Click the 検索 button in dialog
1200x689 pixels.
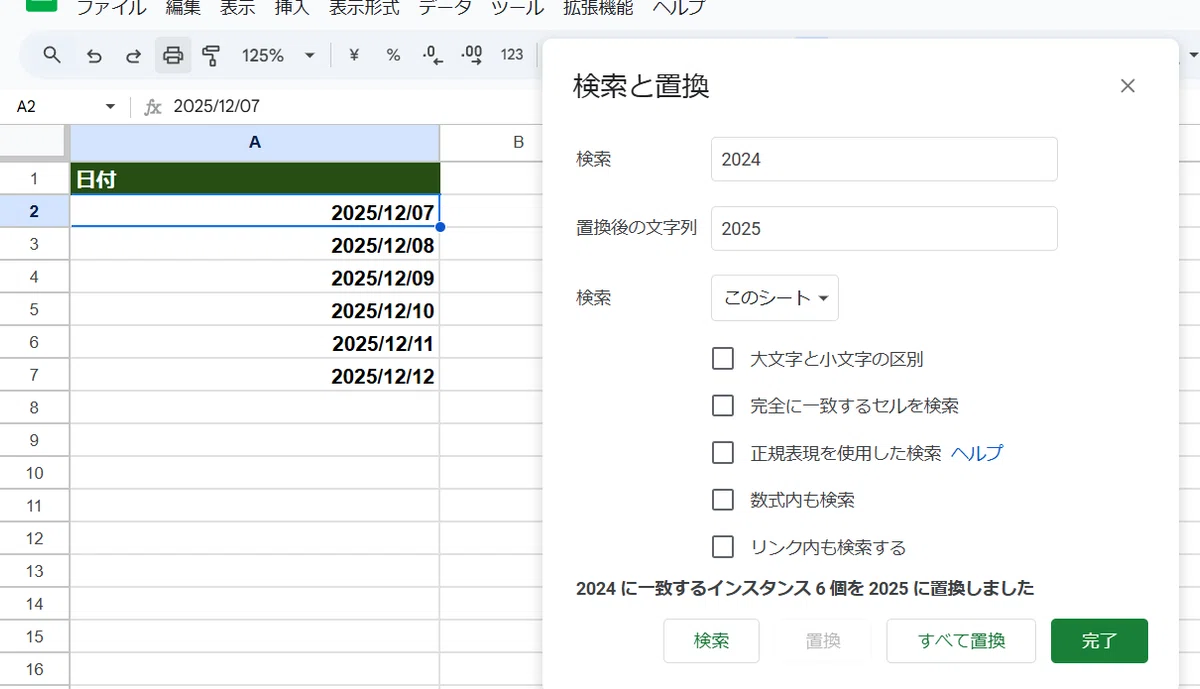pos(712,641)
